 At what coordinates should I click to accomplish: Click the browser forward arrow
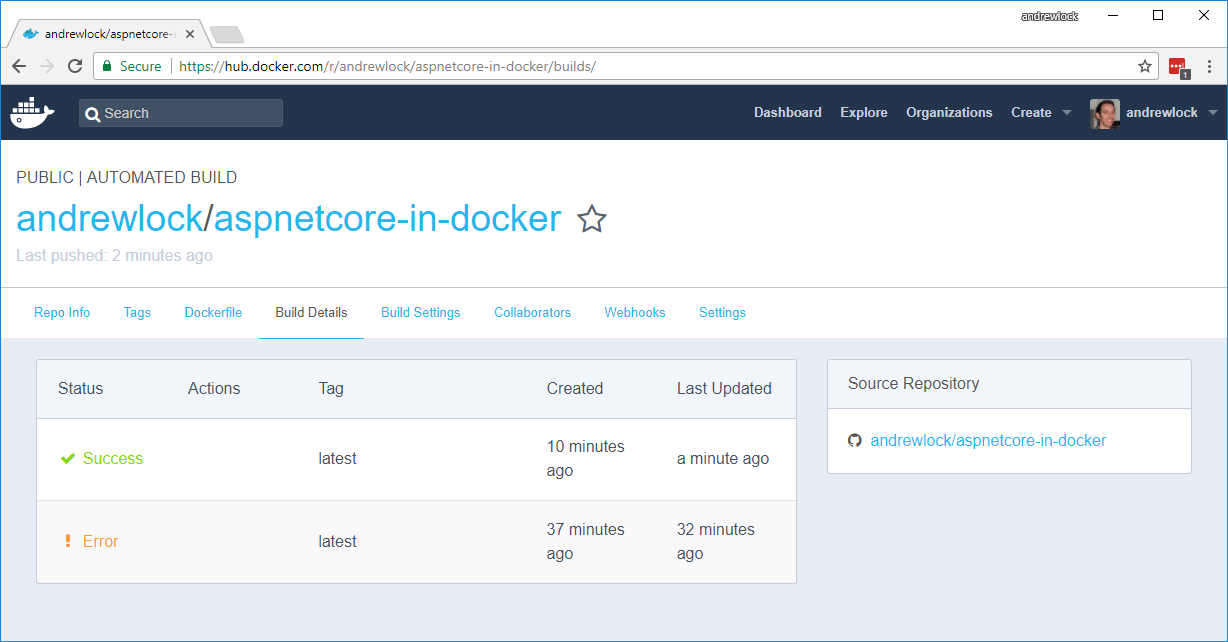point(47,66)
